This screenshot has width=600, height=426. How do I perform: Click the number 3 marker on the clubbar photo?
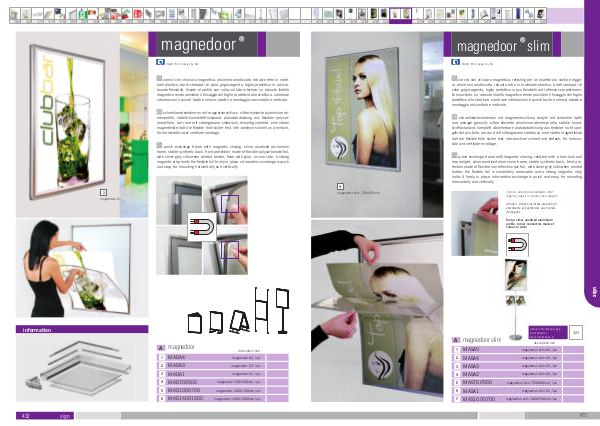[103, 192]
